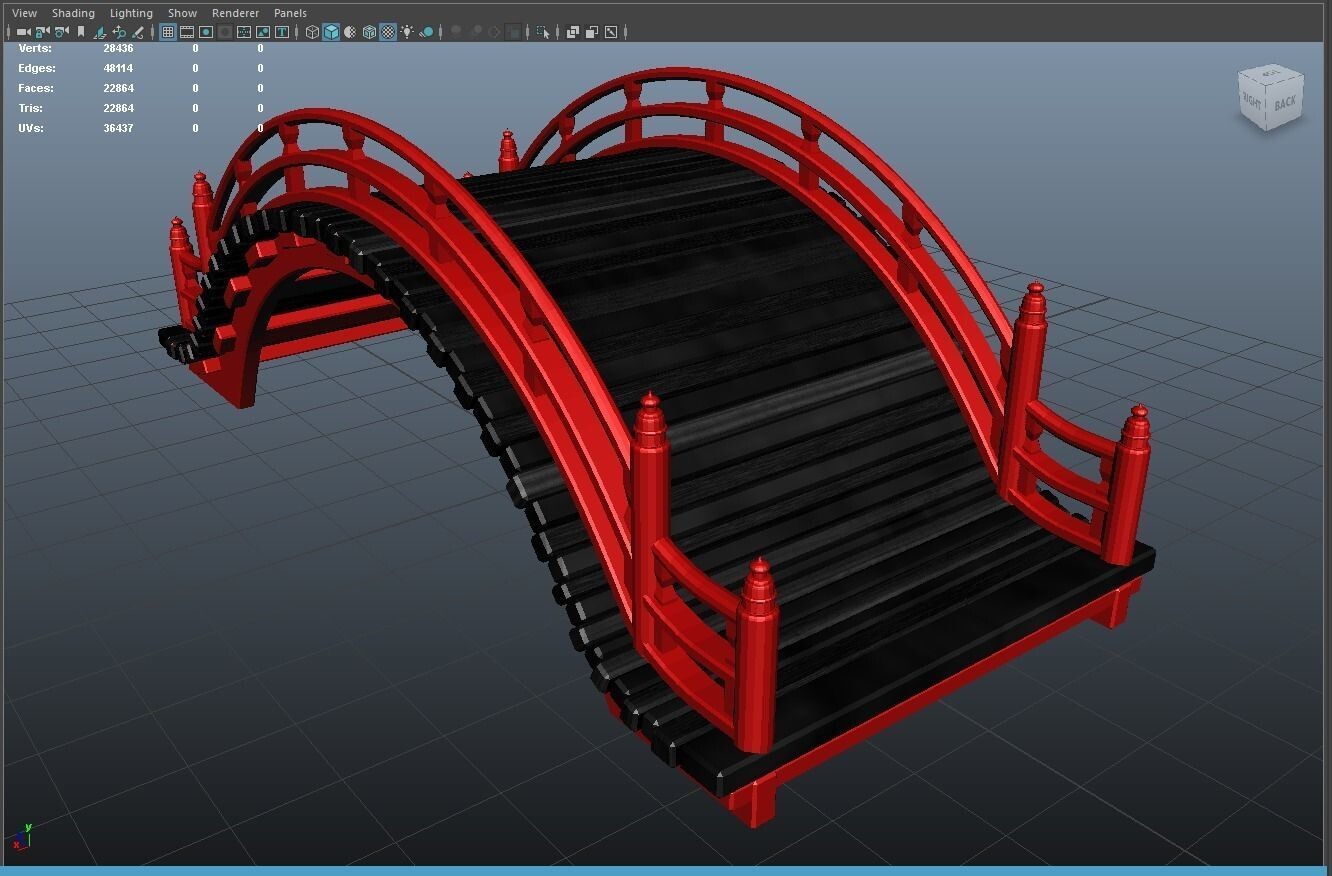Screen dimensions: 1332x876
Task: Click the Isolate Select icon
Action: (543, 32)
